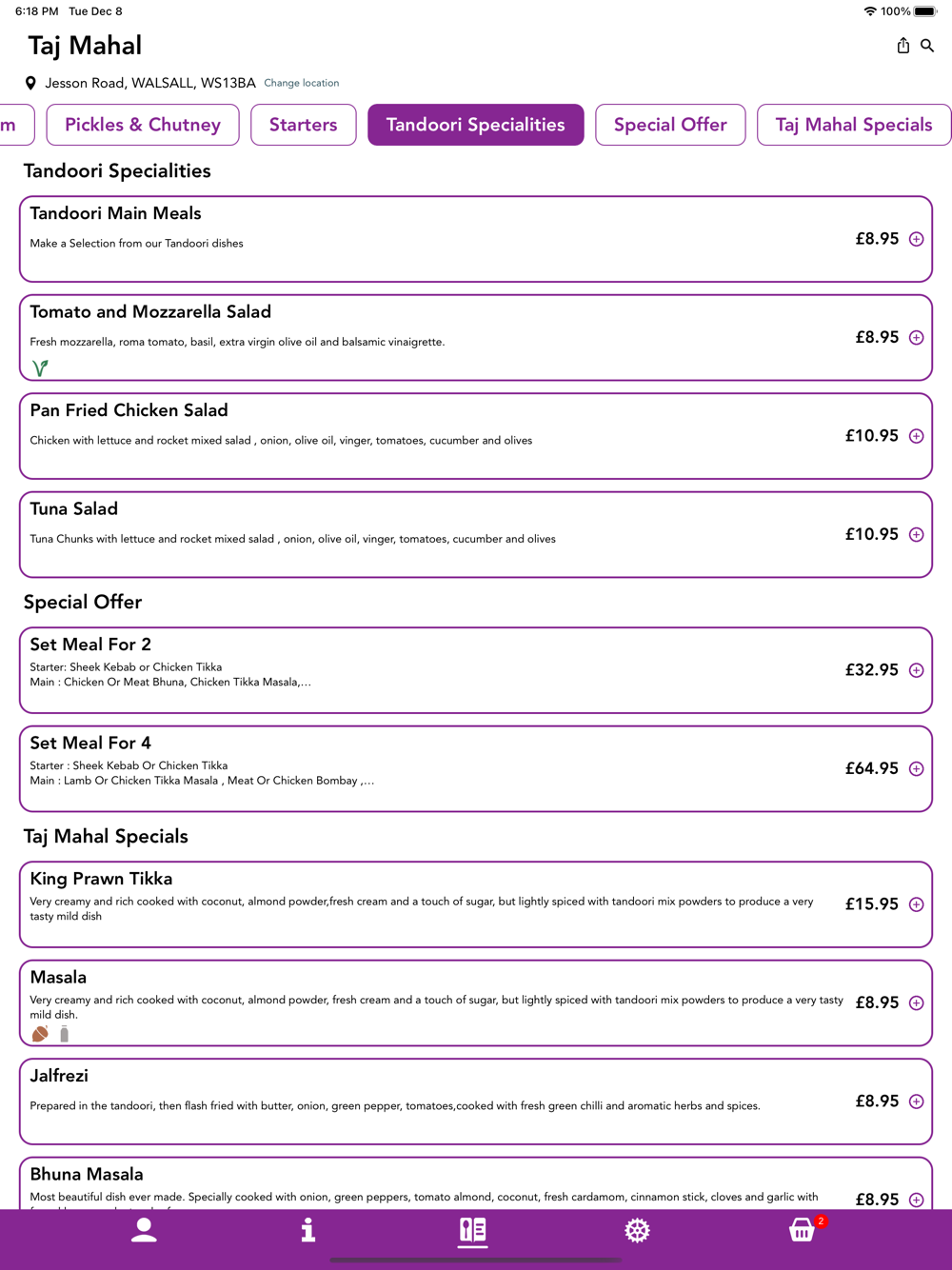Open the account profile icon
Screen dimensions: 952x1270
[144, 1230]
